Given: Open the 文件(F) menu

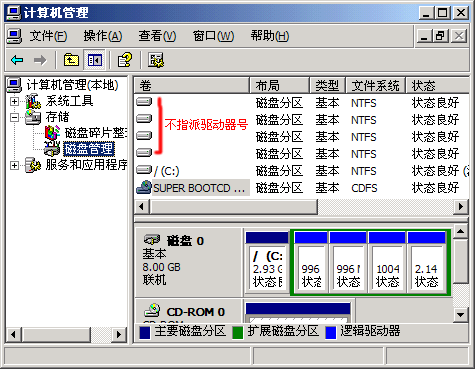Looking at the screenshot, I should pyautogui.click(x=48, y=36).
